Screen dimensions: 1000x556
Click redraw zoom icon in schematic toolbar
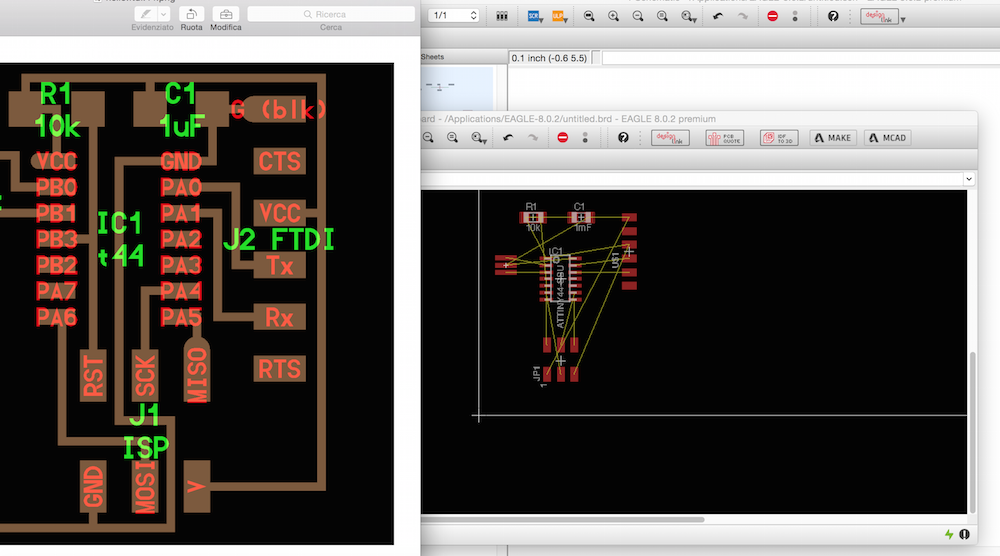click(x=662, y=16)
